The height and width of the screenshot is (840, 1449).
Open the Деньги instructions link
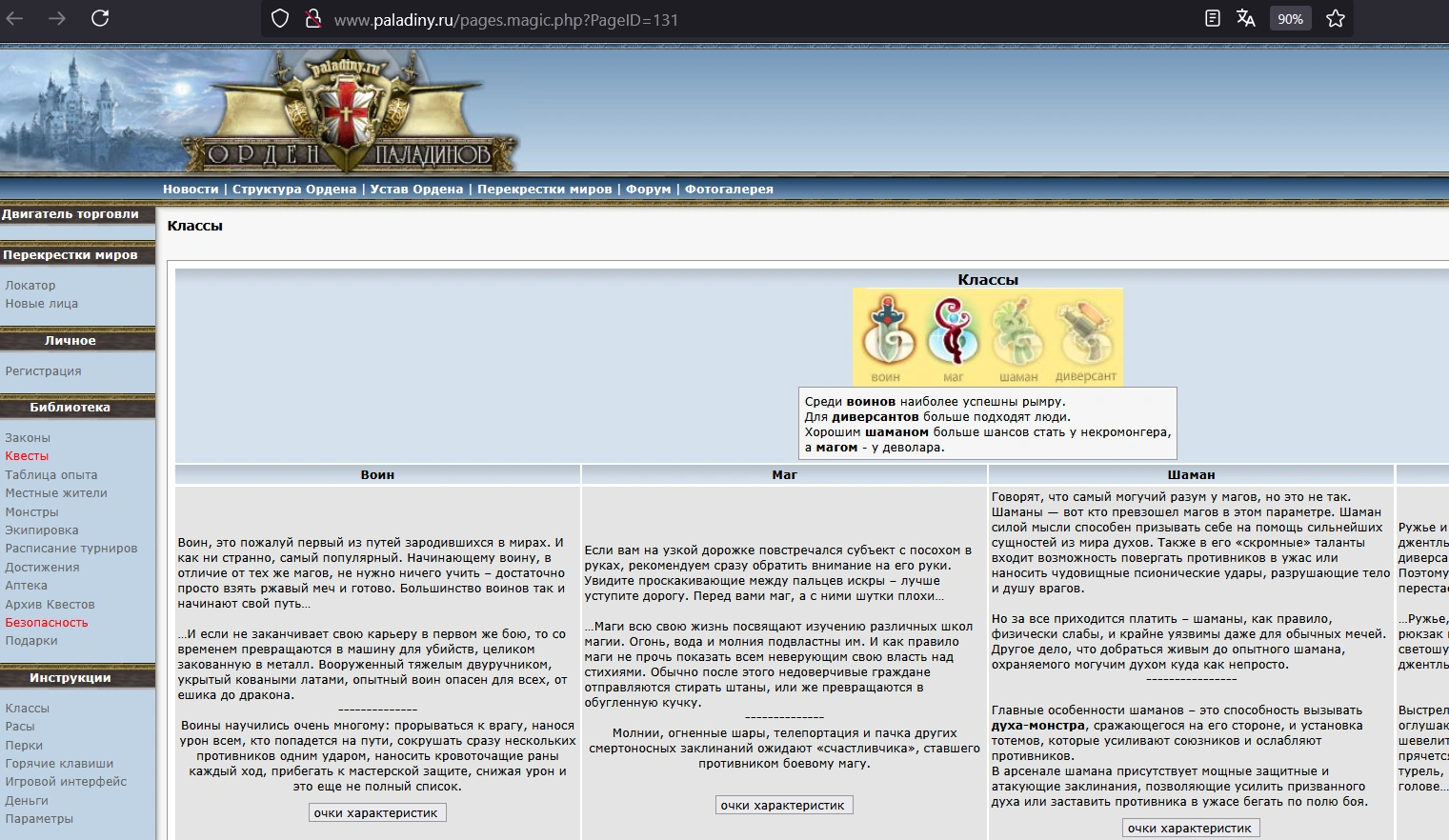(27, 801)
